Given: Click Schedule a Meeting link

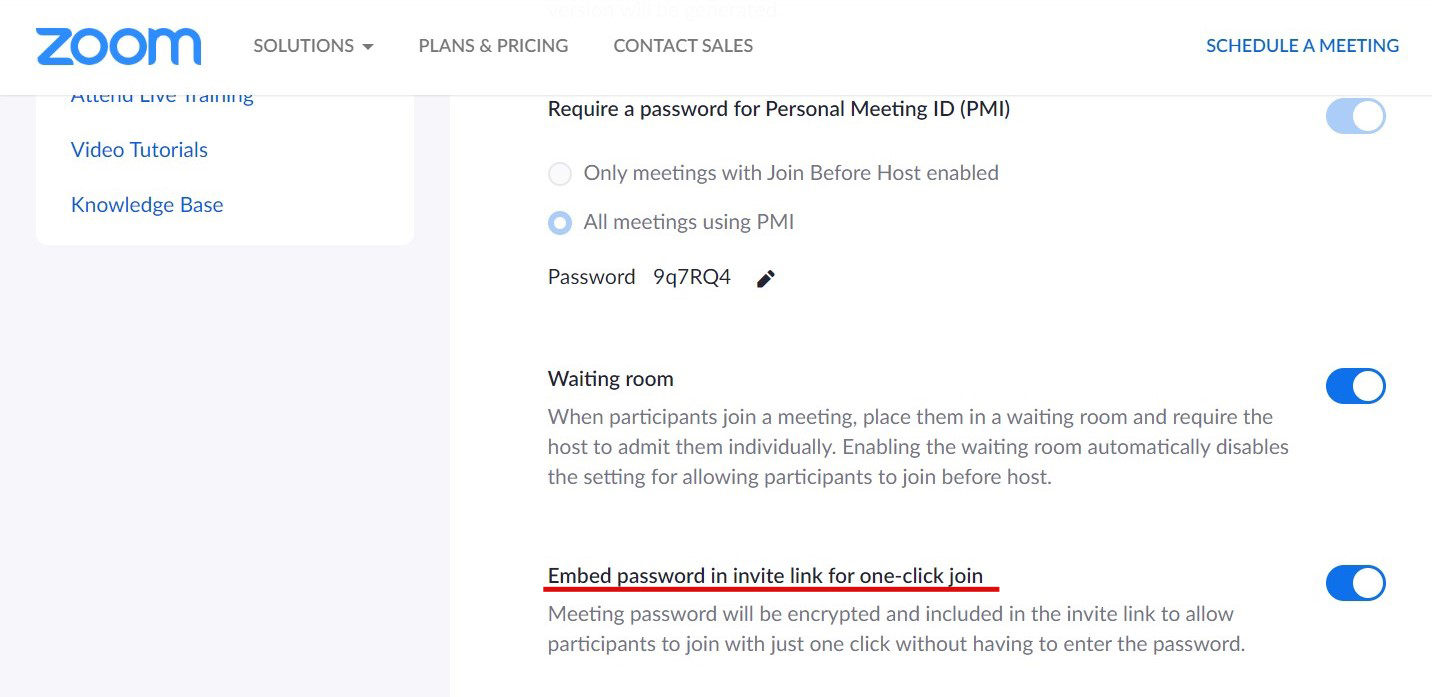Looking at the screenshot, I should 1302,46.
